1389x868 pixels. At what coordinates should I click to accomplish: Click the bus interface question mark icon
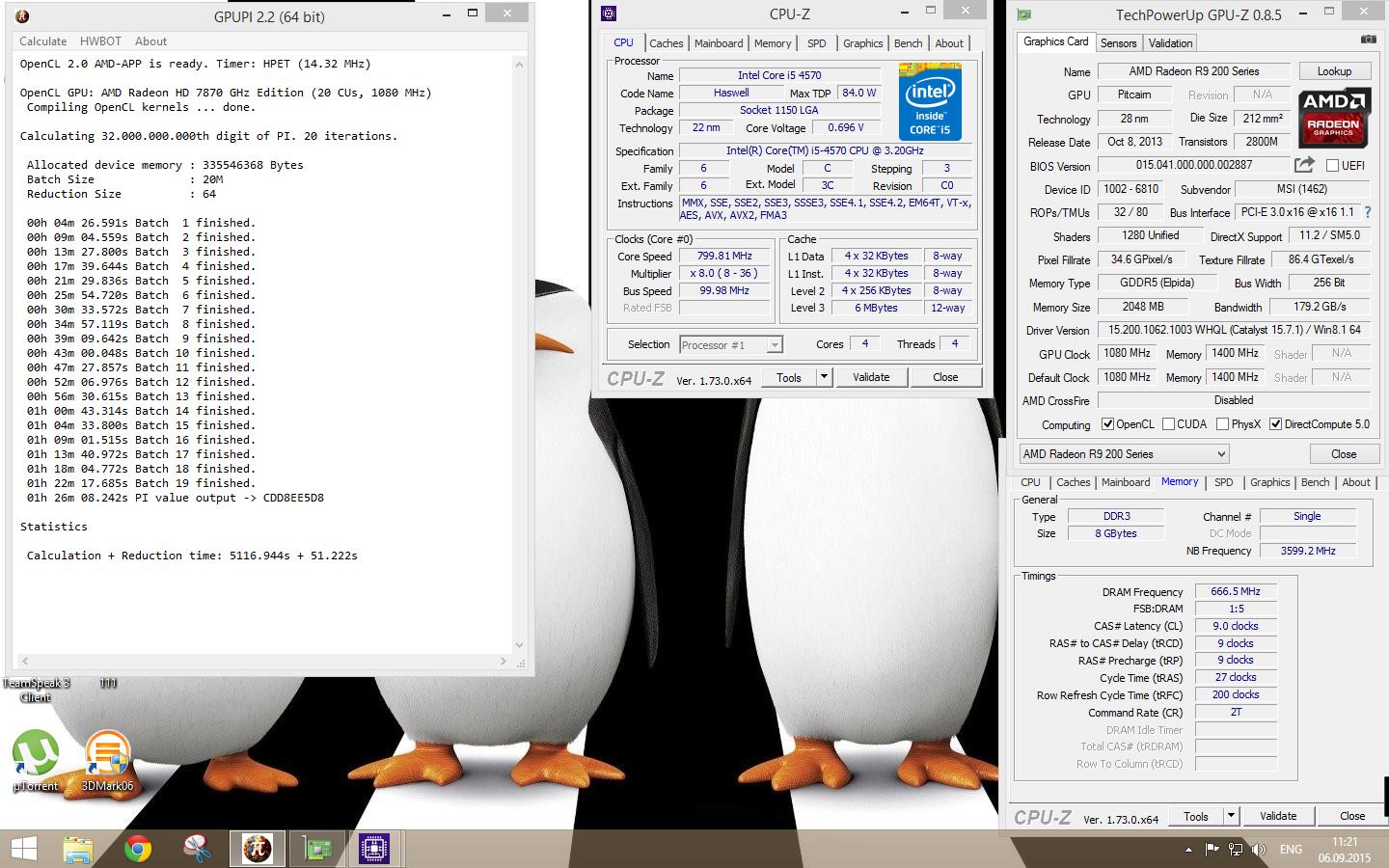1367,212
